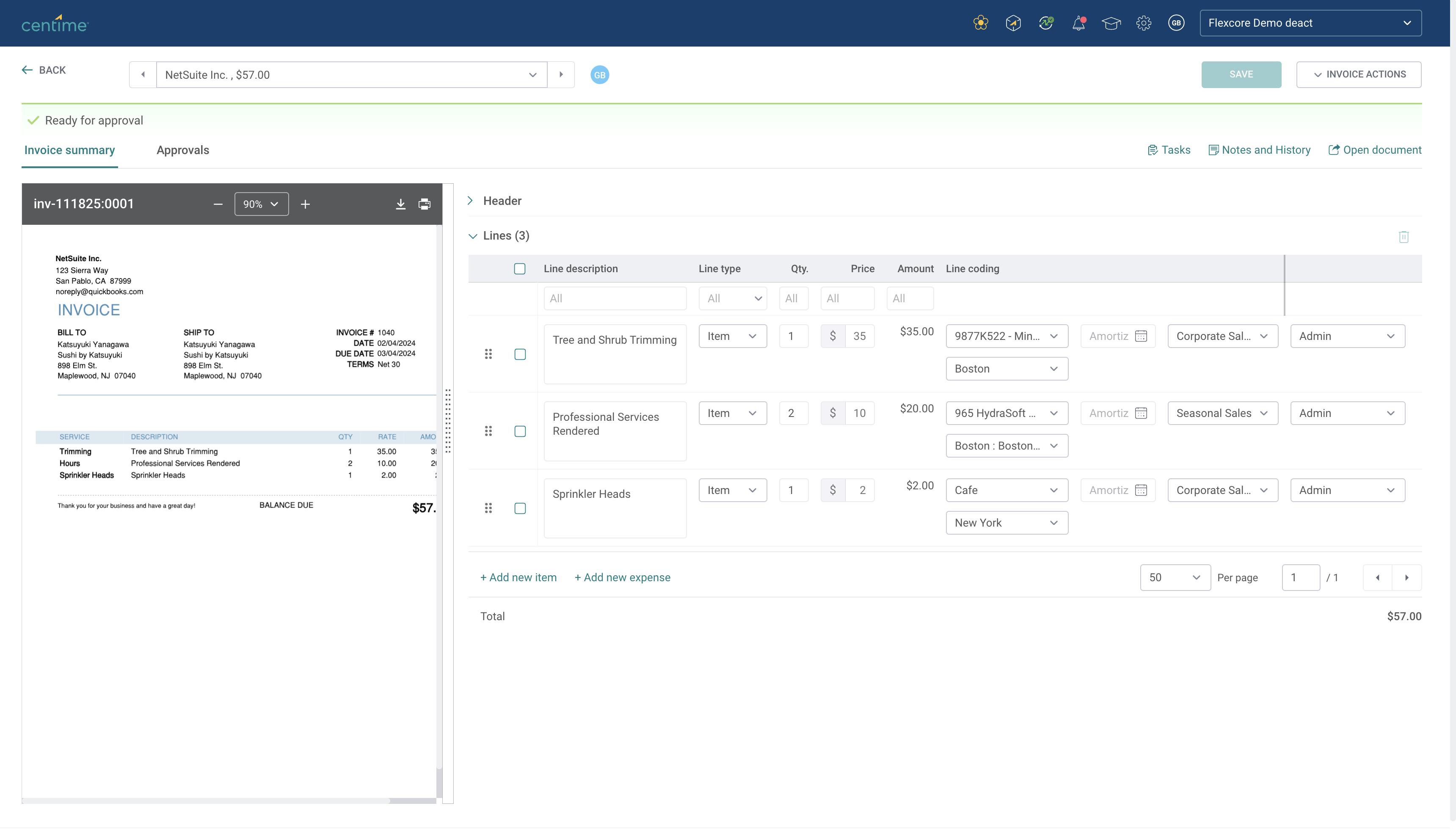
Task: Check the Tree and Shrub Trimming line checkbox
Action: [x=520, y=354]
